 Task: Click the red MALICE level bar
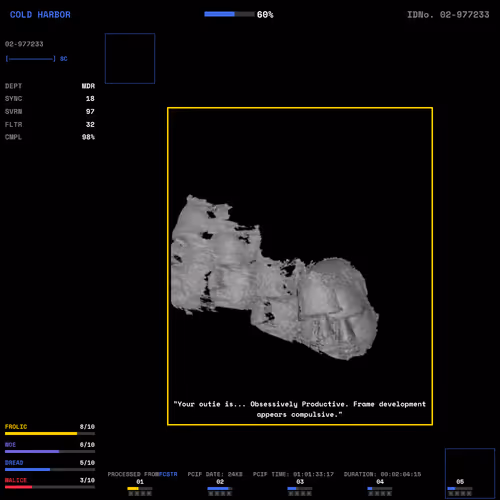[50, 487]
